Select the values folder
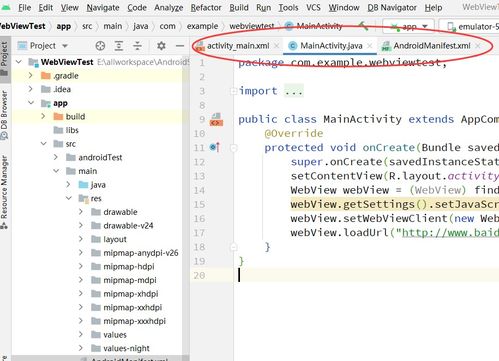 [109, 335]
